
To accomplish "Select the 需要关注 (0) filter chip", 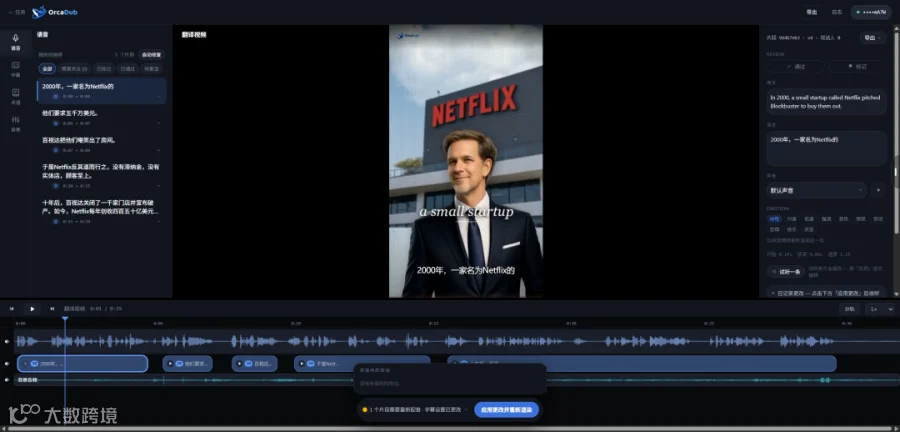I will 75,69.
